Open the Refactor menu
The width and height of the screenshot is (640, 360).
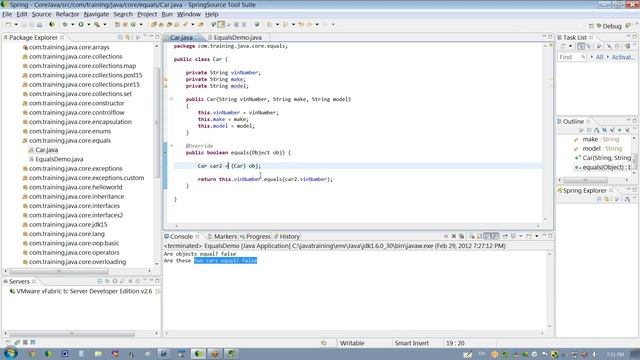pyautogui.click(x=67, y=14)
